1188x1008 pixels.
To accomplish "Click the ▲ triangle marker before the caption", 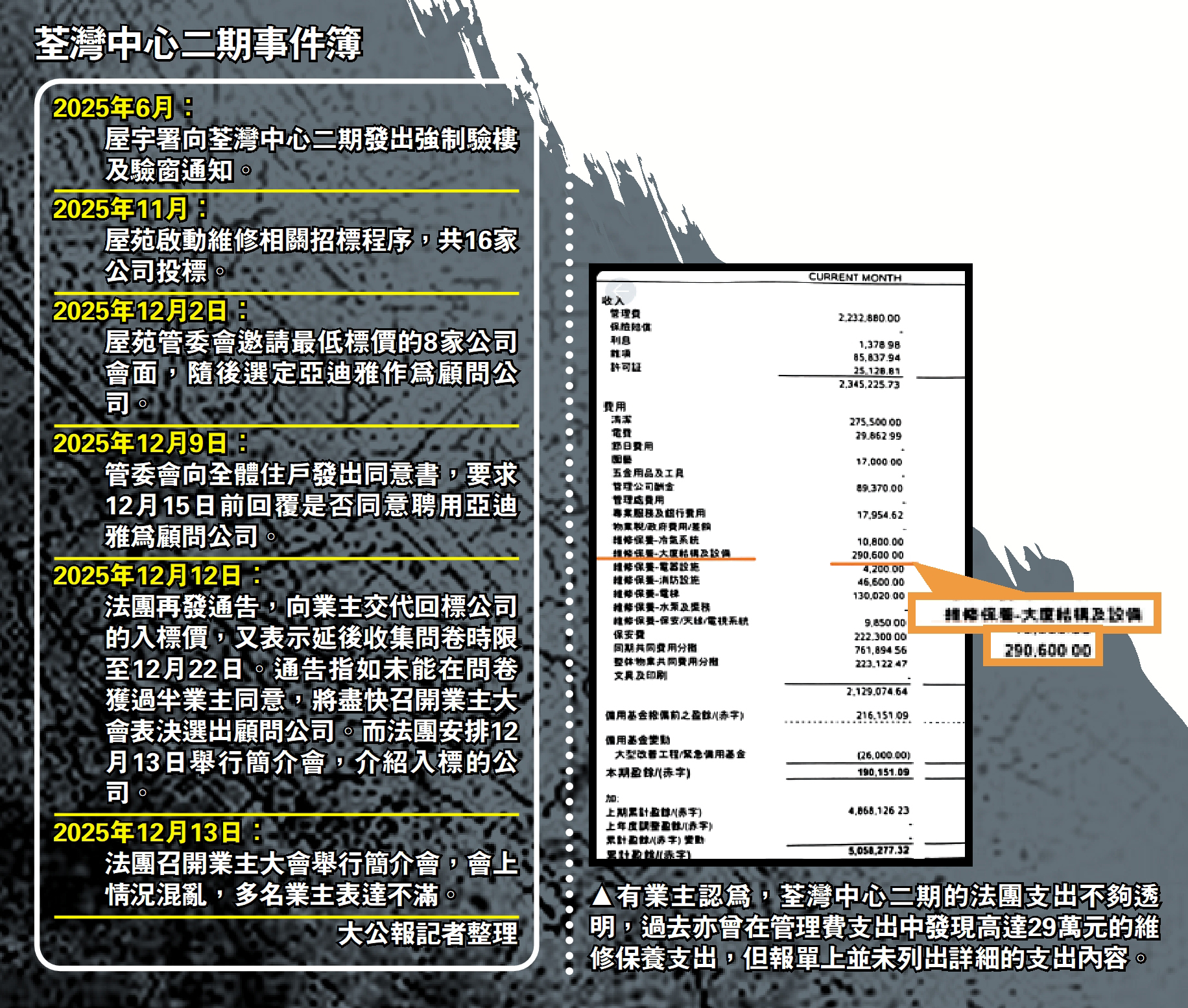I will (x=602, y=896).
